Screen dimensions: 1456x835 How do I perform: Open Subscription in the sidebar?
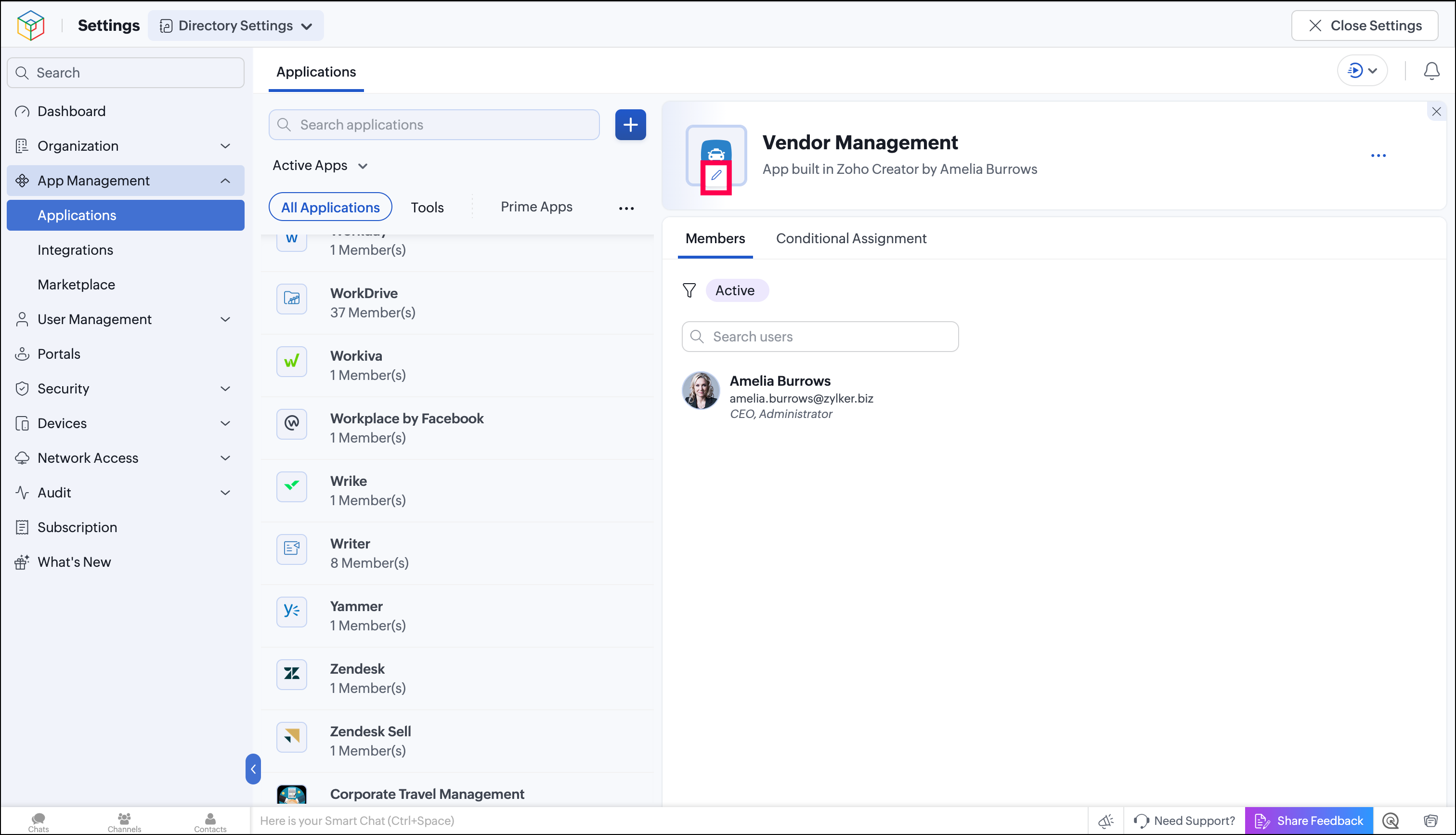(x=126, y=527)
